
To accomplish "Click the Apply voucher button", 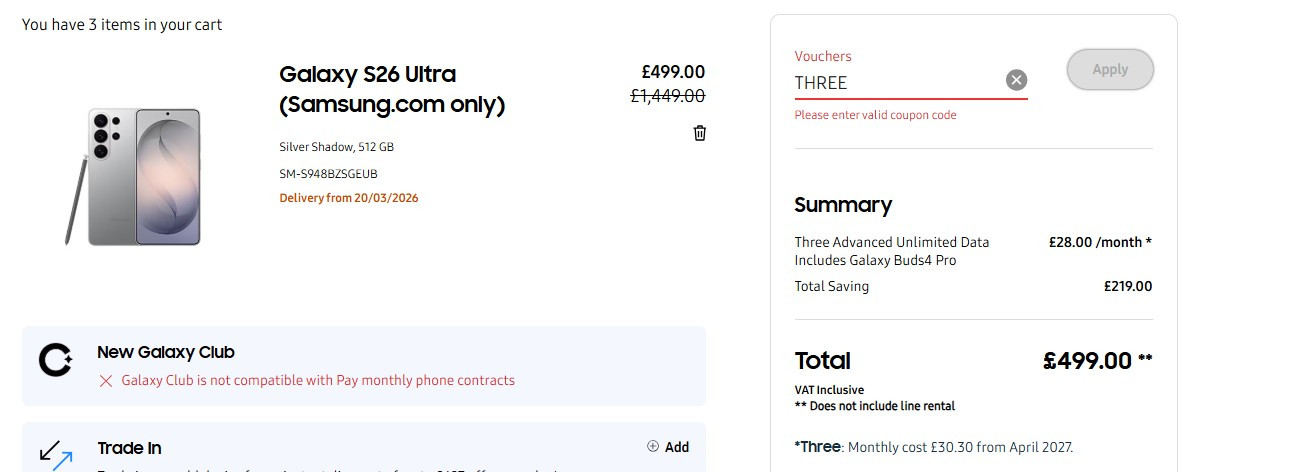I will click(1110, 70).
